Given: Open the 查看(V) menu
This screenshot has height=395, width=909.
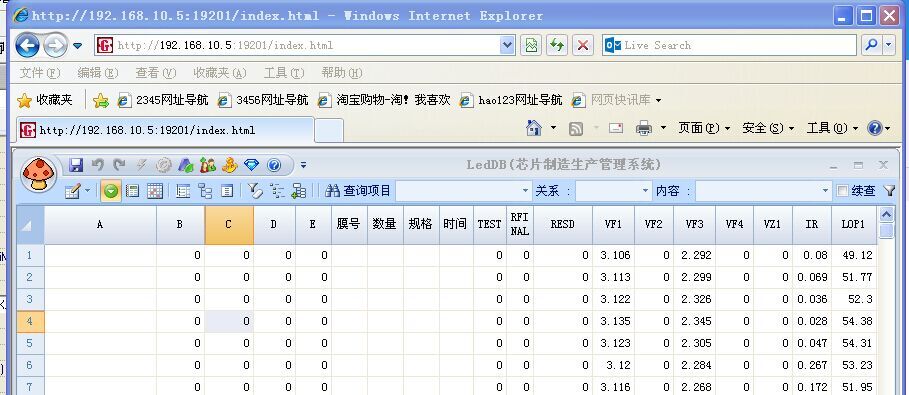Looking at the screenshot, I should click(156, 73).
